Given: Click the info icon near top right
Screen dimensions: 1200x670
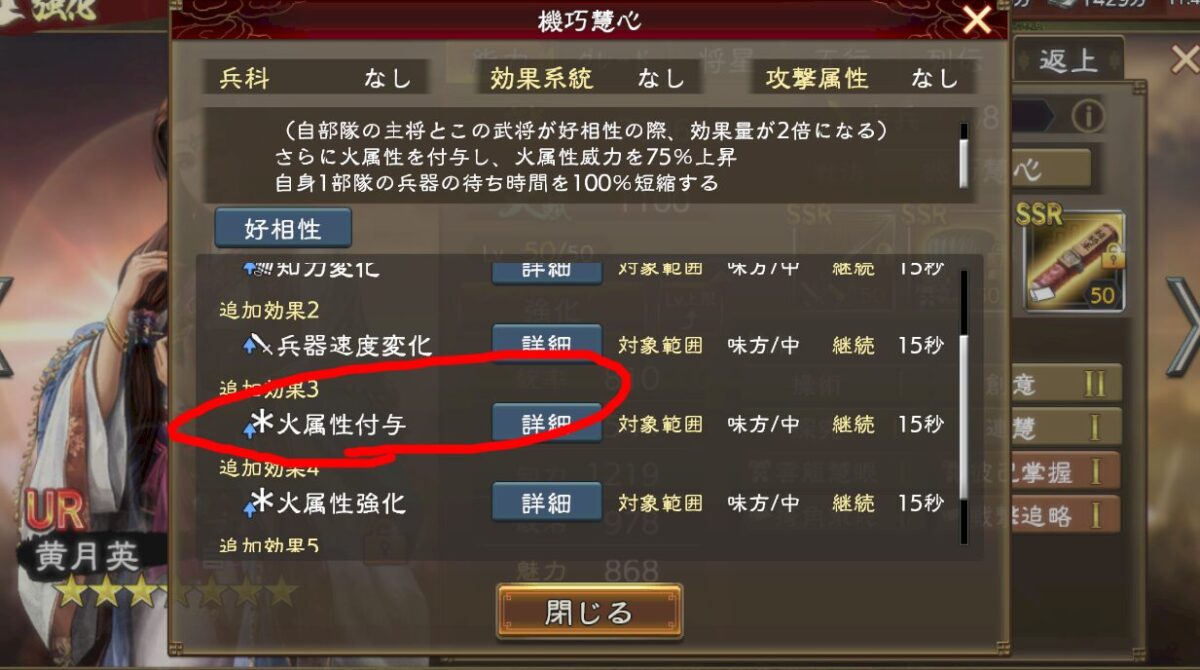Looking at the screenshot, I should 1088,117.
